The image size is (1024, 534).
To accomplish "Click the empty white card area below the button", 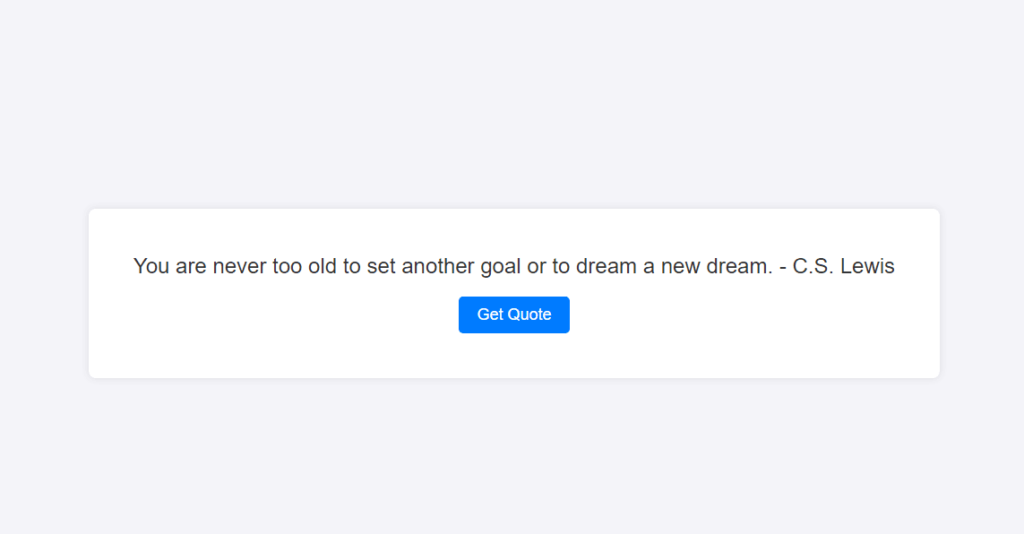I will 514,356.
